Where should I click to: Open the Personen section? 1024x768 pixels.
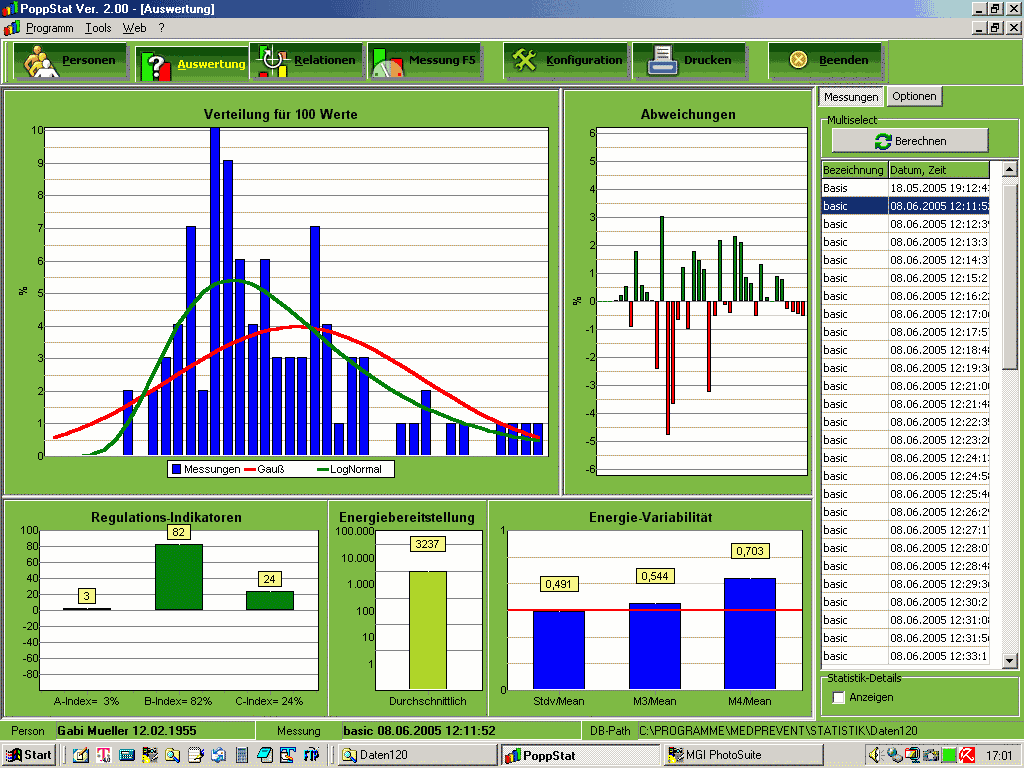70,61
